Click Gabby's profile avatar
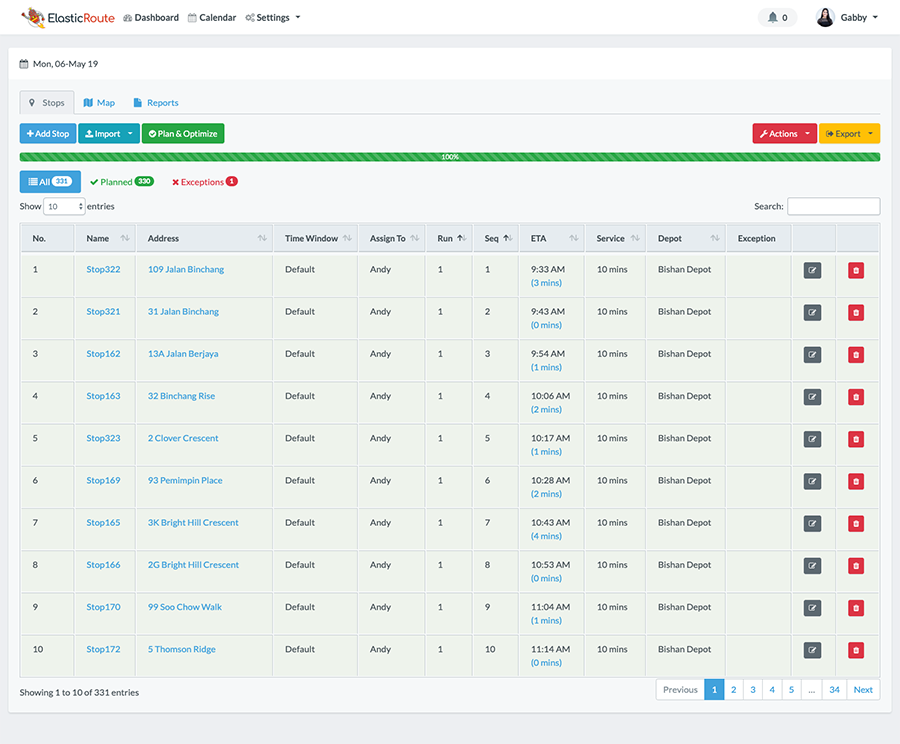Image resolution: width=900 pixels, height=744 pixels. (x=825, y=18)
